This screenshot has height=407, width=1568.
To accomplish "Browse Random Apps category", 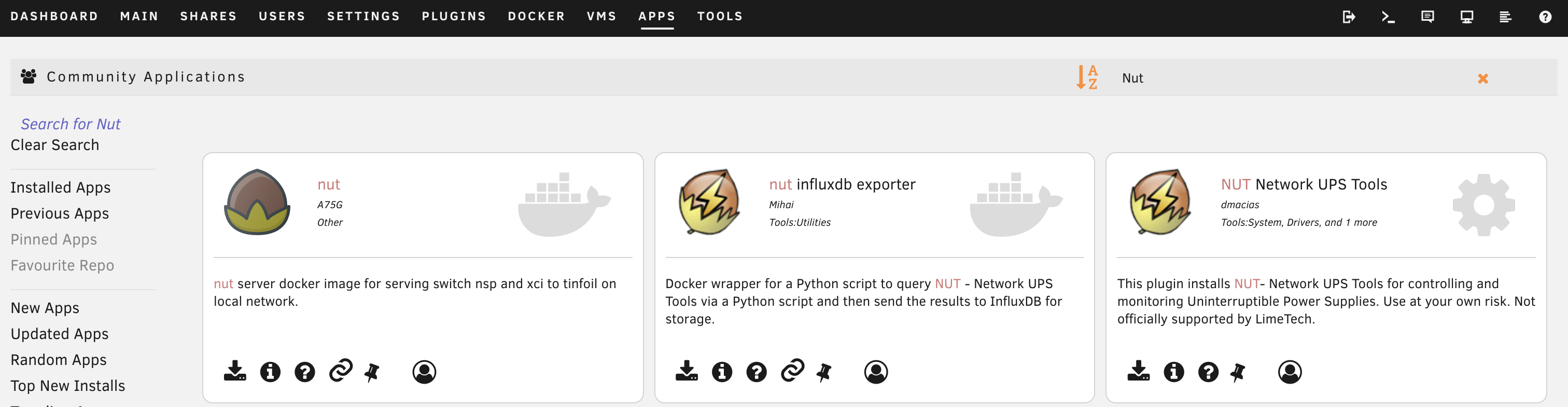I will (59, 360).
